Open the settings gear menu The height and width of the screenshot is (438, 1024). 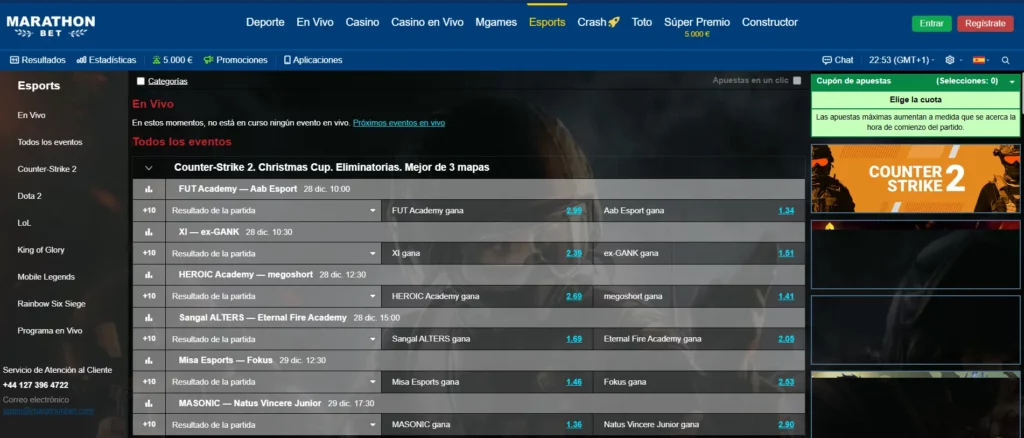pyautogui.click(x=952, y=60)
